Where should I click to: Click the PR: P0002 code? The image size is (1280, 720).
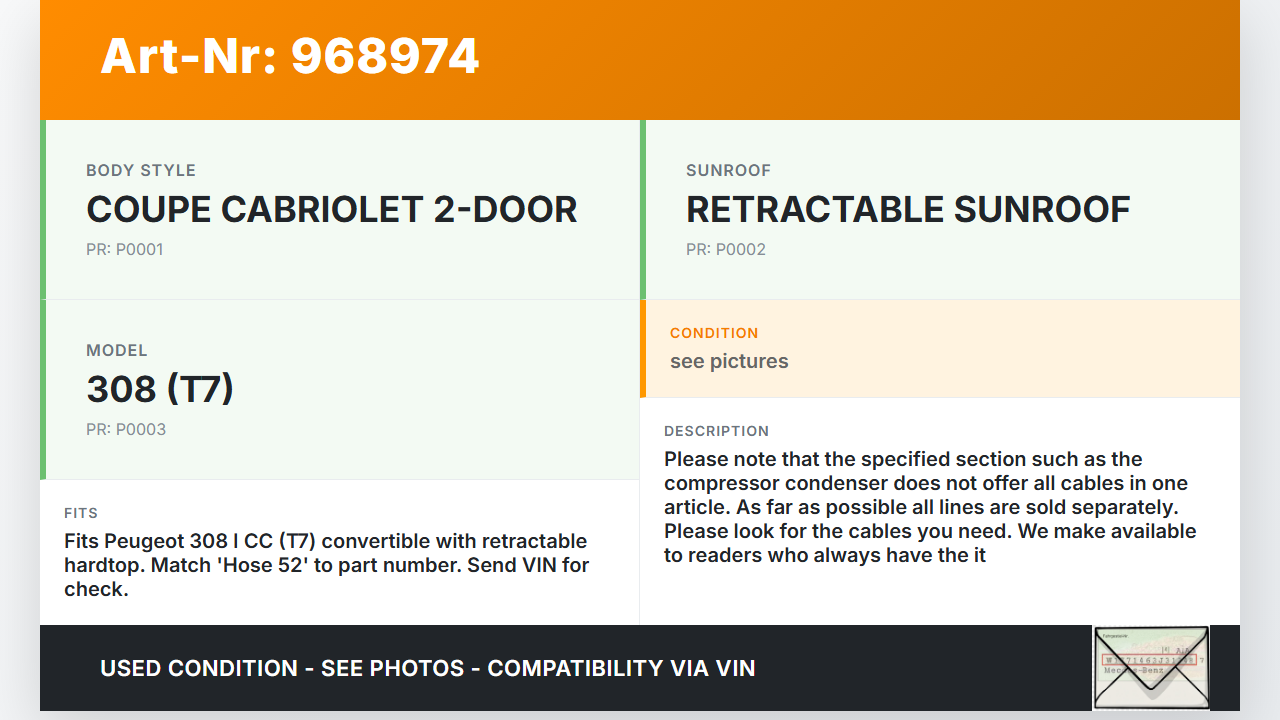(x=725, y=249)
